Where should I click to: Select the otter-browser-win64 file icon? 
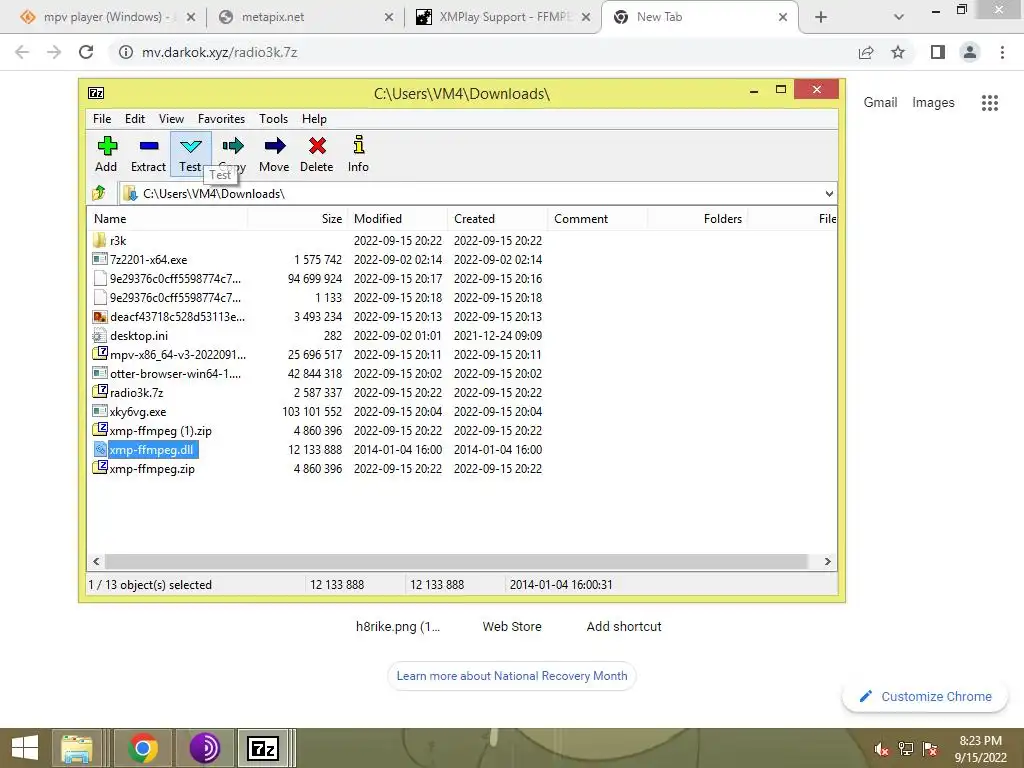tap(99, 374)
